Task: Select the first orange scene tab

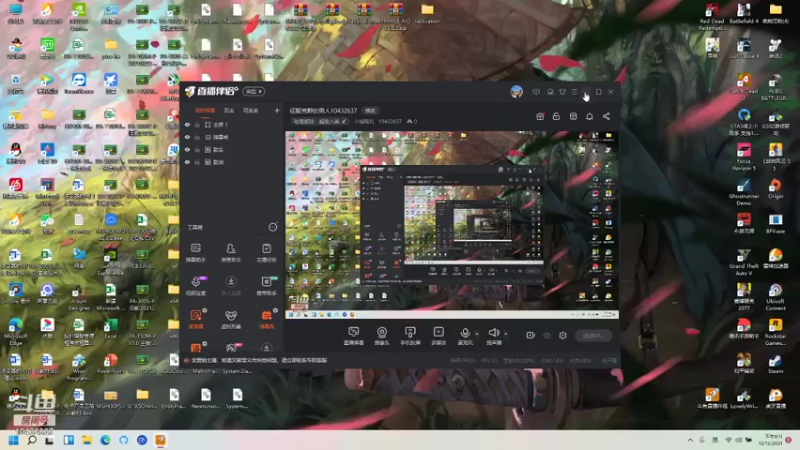Action: tap(205, 110)
